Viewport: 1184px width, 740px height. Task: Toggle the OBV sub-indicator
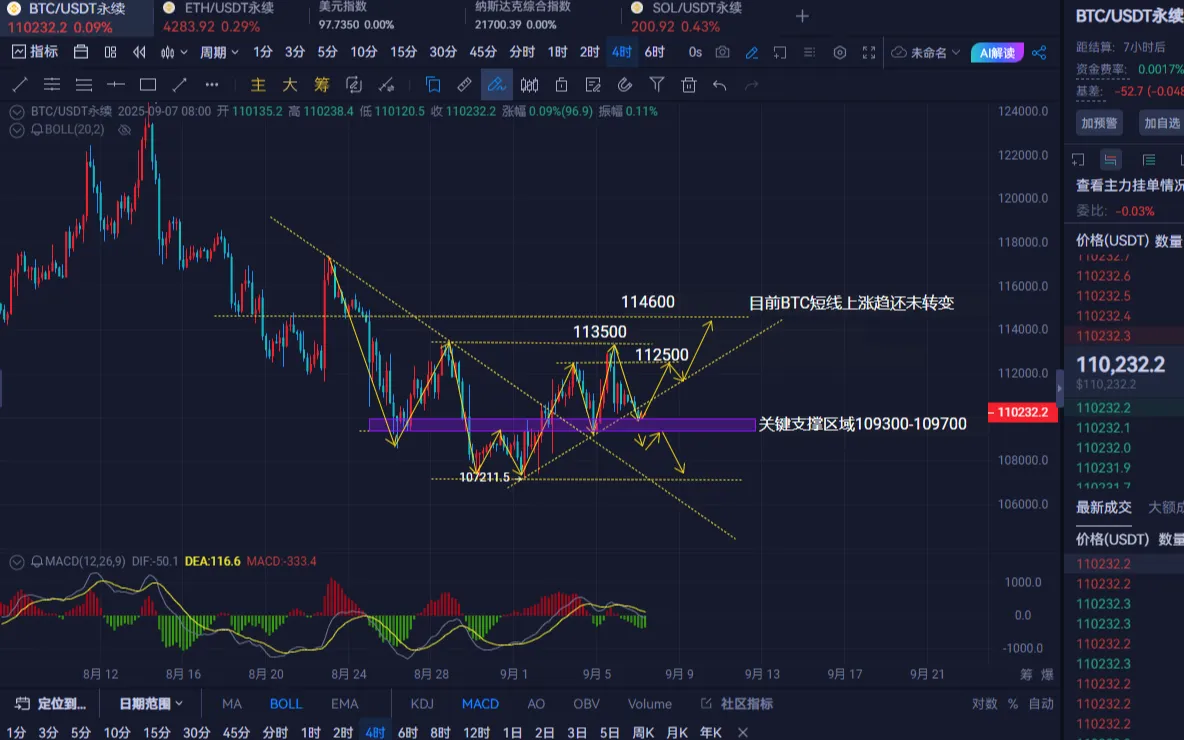[586, 704]
